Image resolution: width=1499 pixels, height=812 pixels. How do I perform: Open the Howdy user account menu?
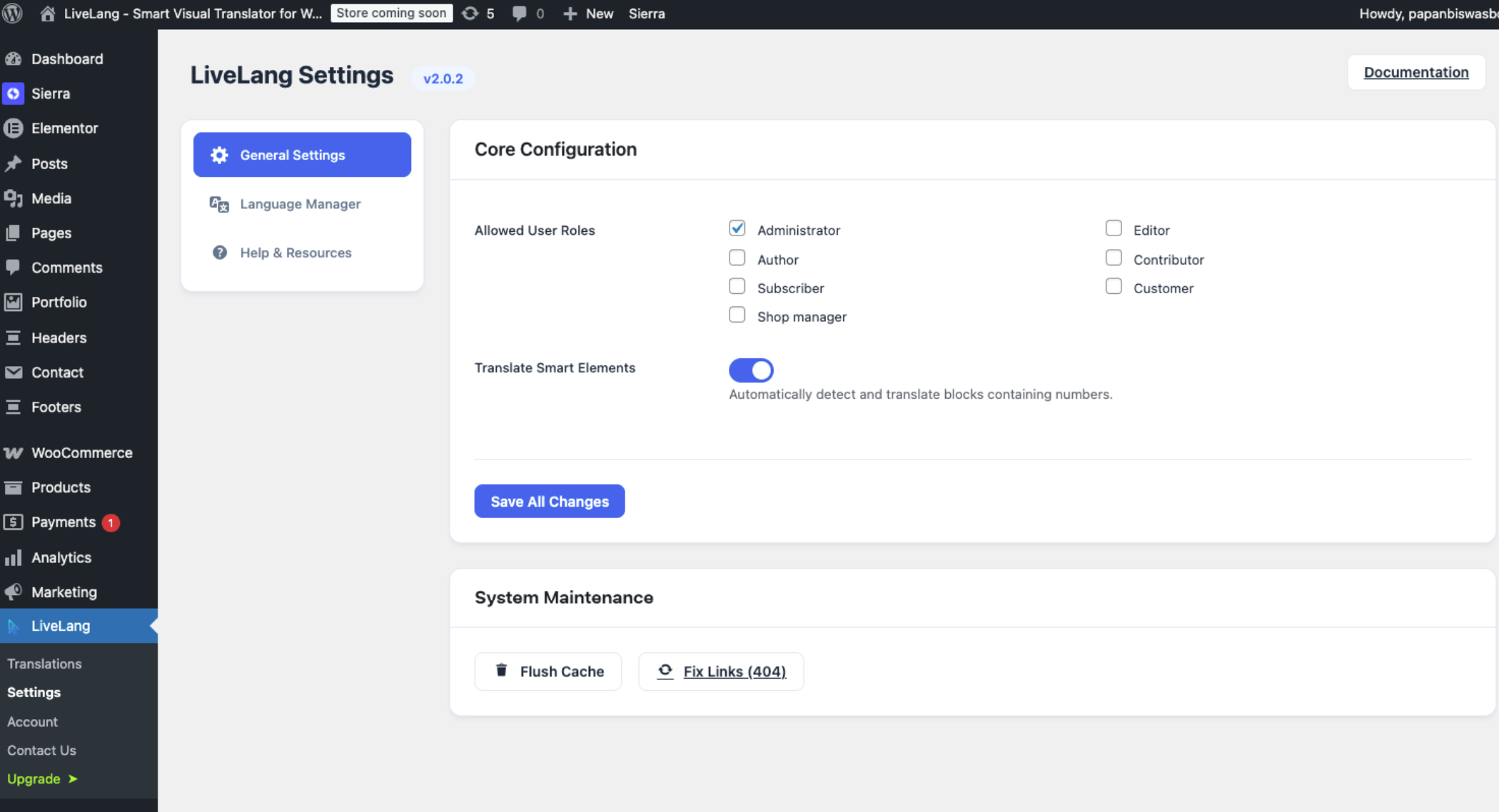click(x=1428, y=14)
